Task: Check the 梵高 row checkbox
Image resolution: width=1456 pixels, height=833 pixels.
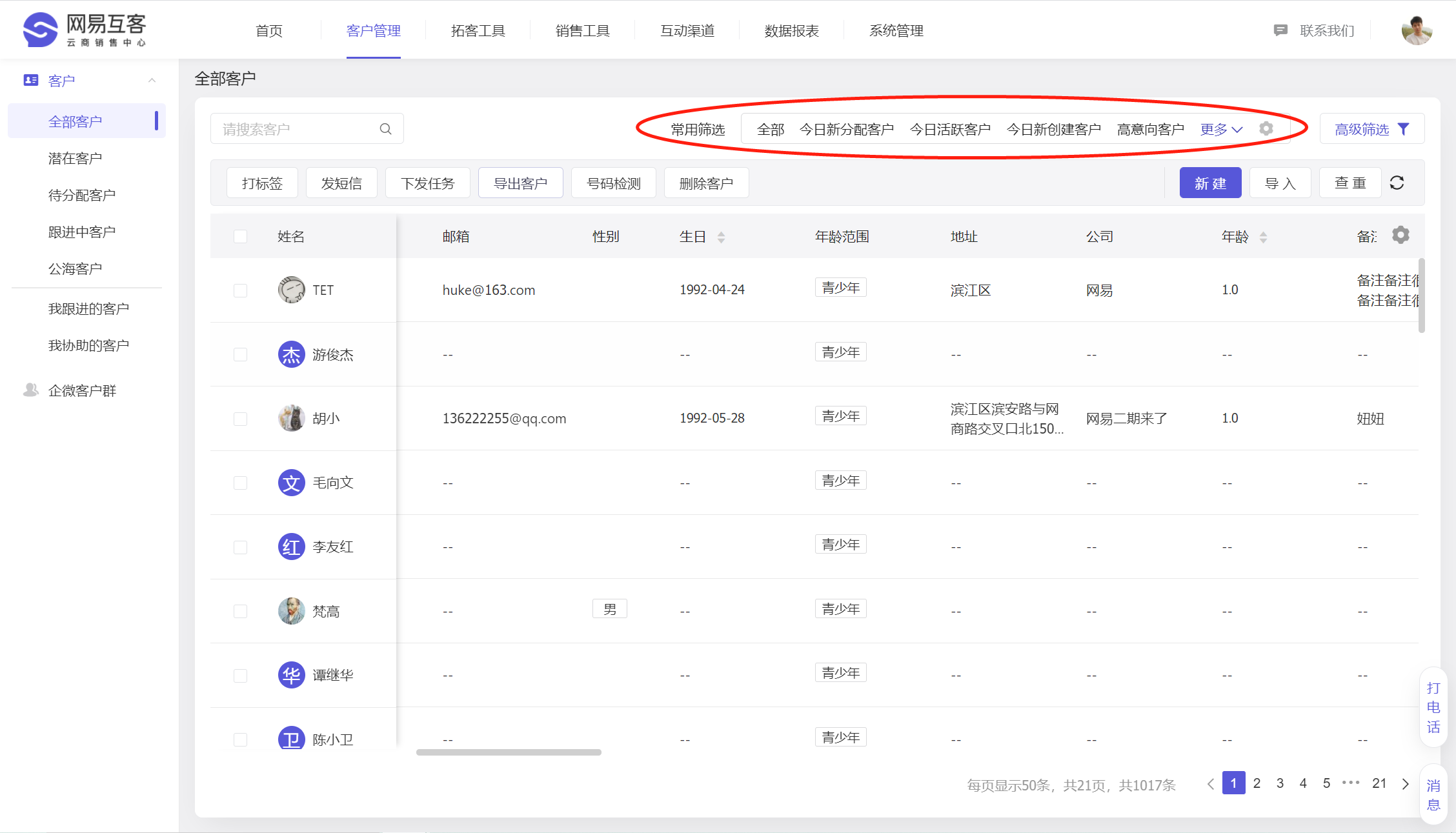Action: tap(240, 611)
